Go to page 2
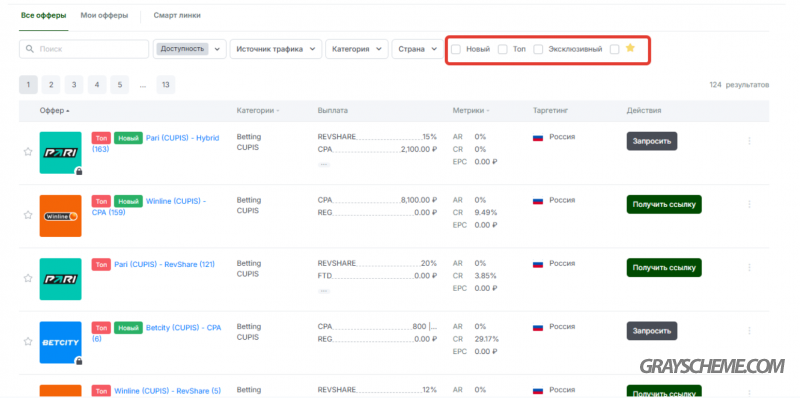This screenshot has height=398, width=800. (51, 85)
